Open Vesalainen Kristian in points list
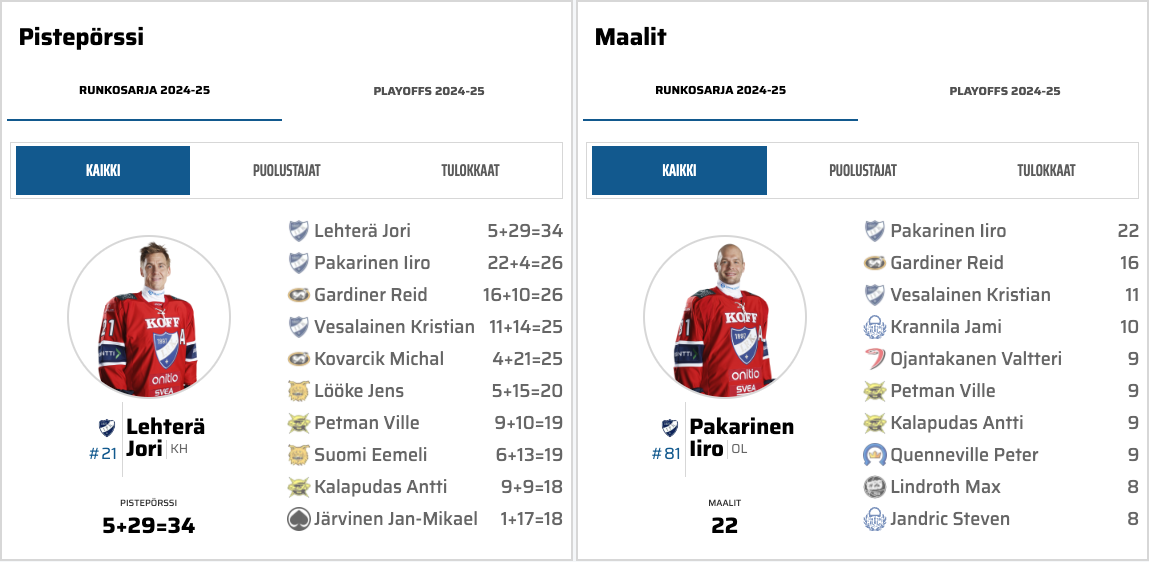 394,327
